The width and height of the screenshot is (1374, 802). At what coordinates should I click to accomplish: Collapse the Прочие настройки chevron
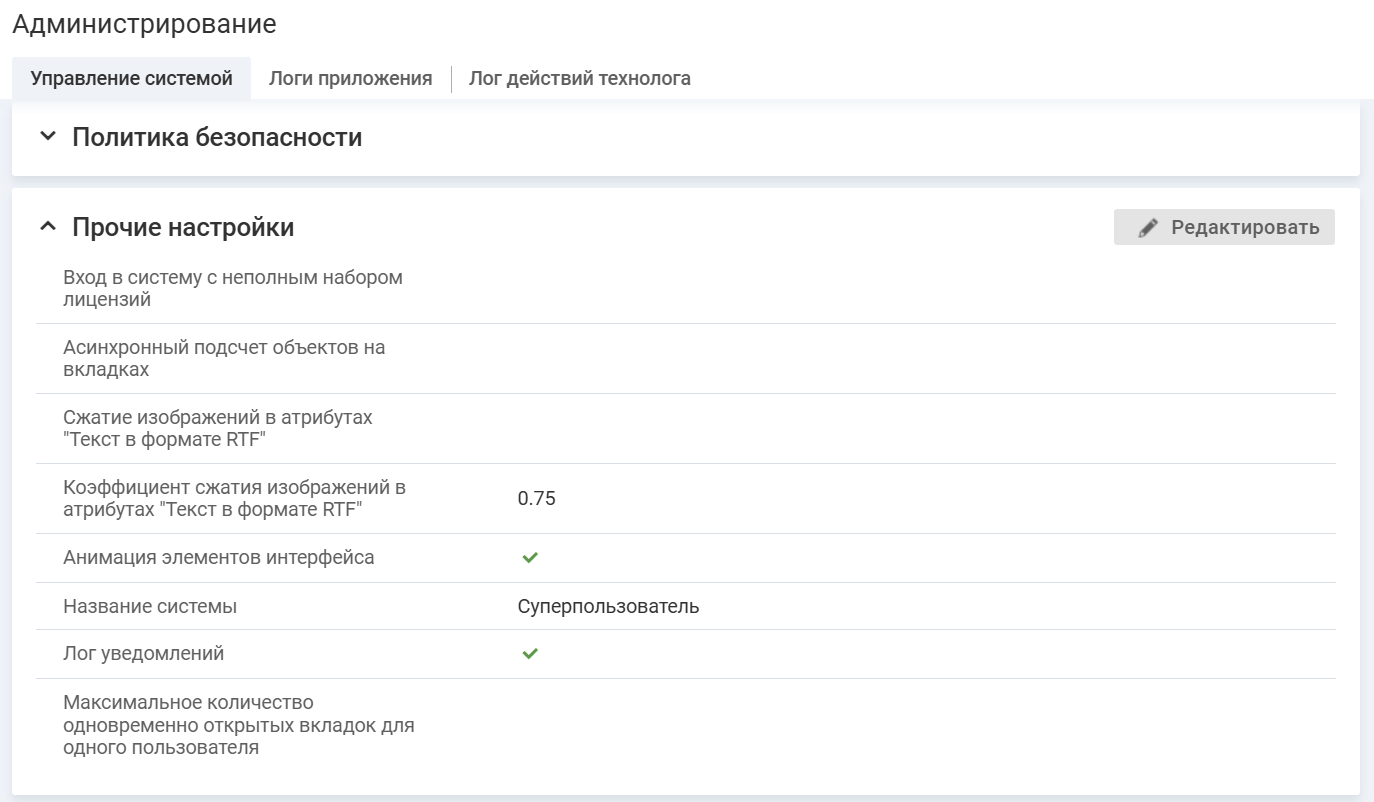(x=48, y=227)
